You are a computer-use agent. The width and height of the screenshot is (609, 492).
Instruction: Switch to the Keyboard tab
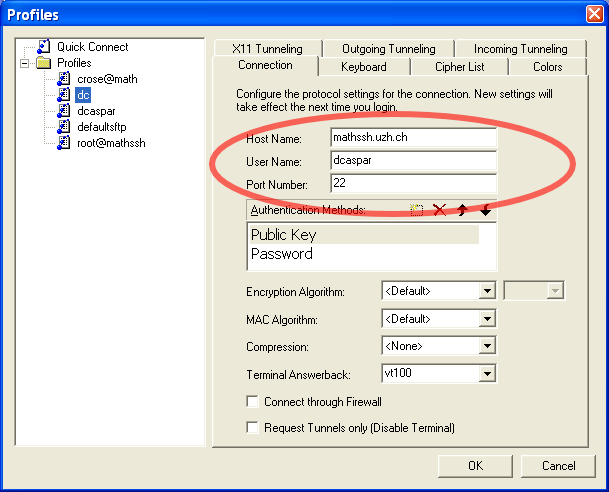click(363, 67)
